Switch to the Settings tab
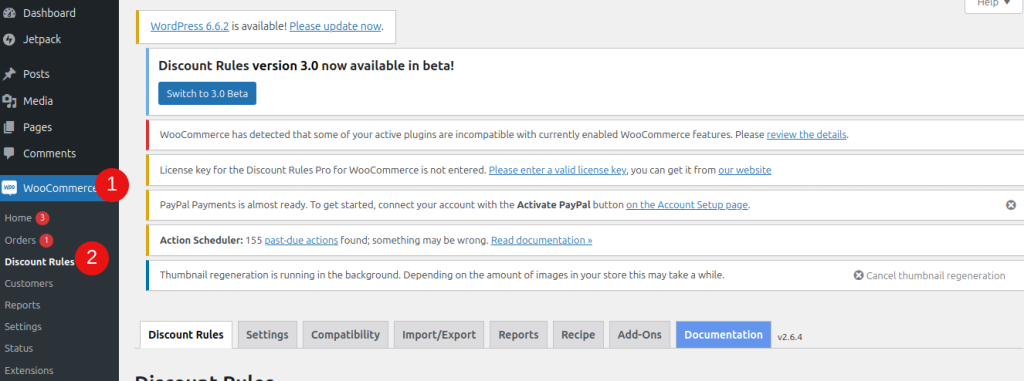1024x381 pixels. tap(267, 335)
